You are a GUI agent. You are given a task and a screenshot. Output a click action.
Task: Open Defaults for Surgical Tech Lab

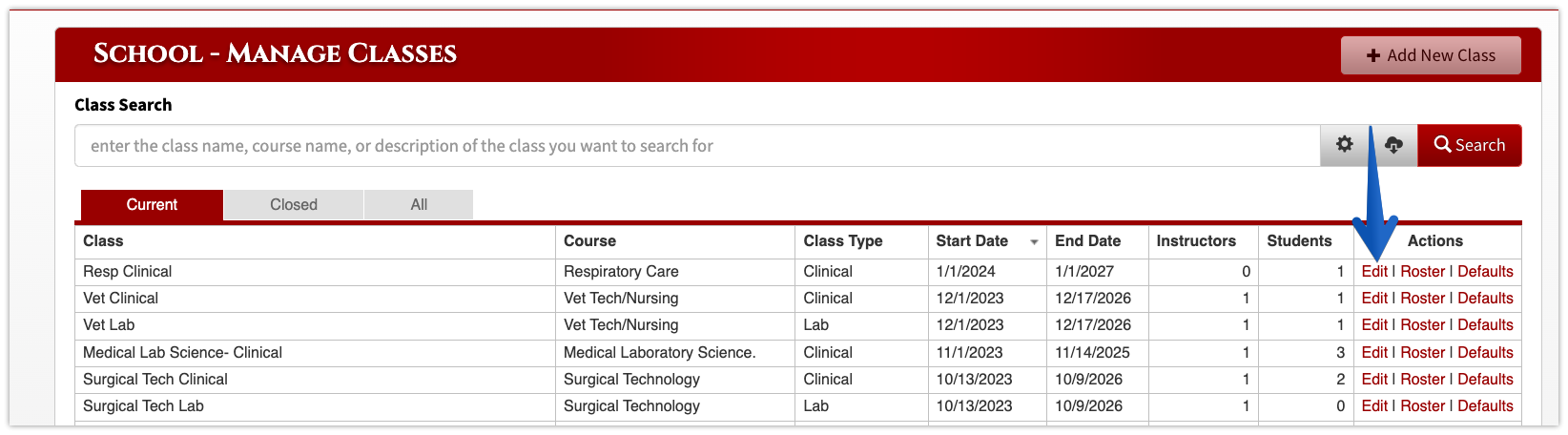(x=1485, y=405)
